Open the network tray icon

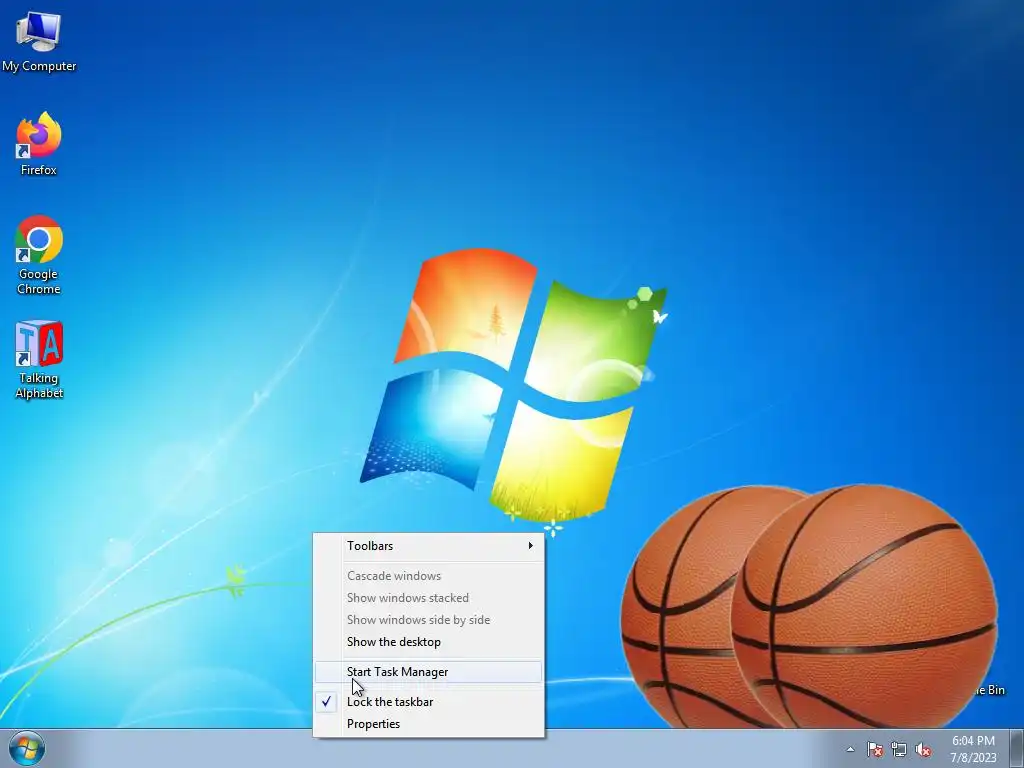[899, 750]
